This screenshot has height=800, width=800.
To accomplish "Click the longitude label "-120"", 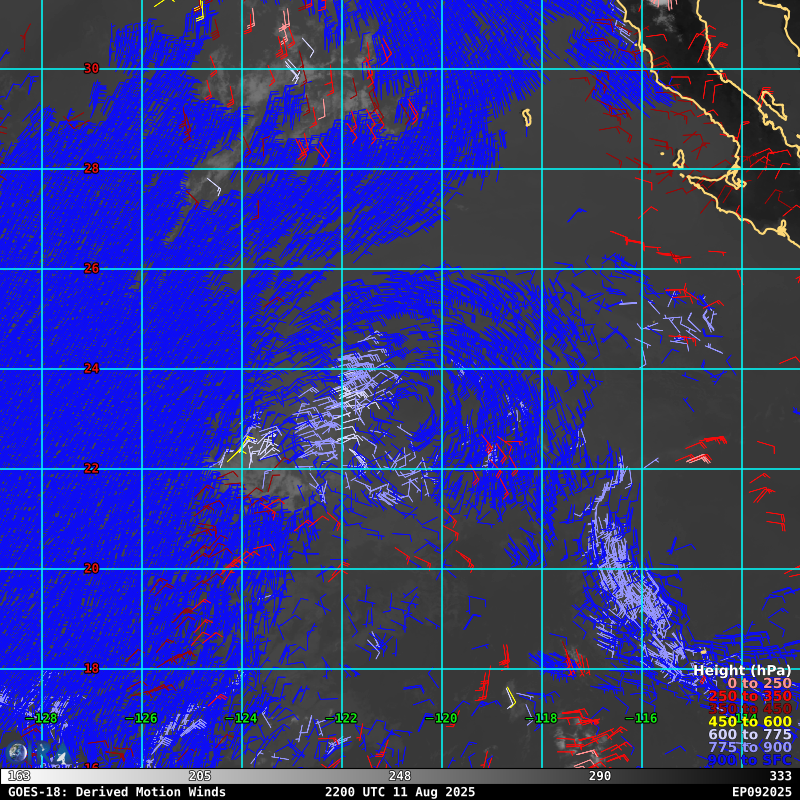I will click(x=441, y=718).
